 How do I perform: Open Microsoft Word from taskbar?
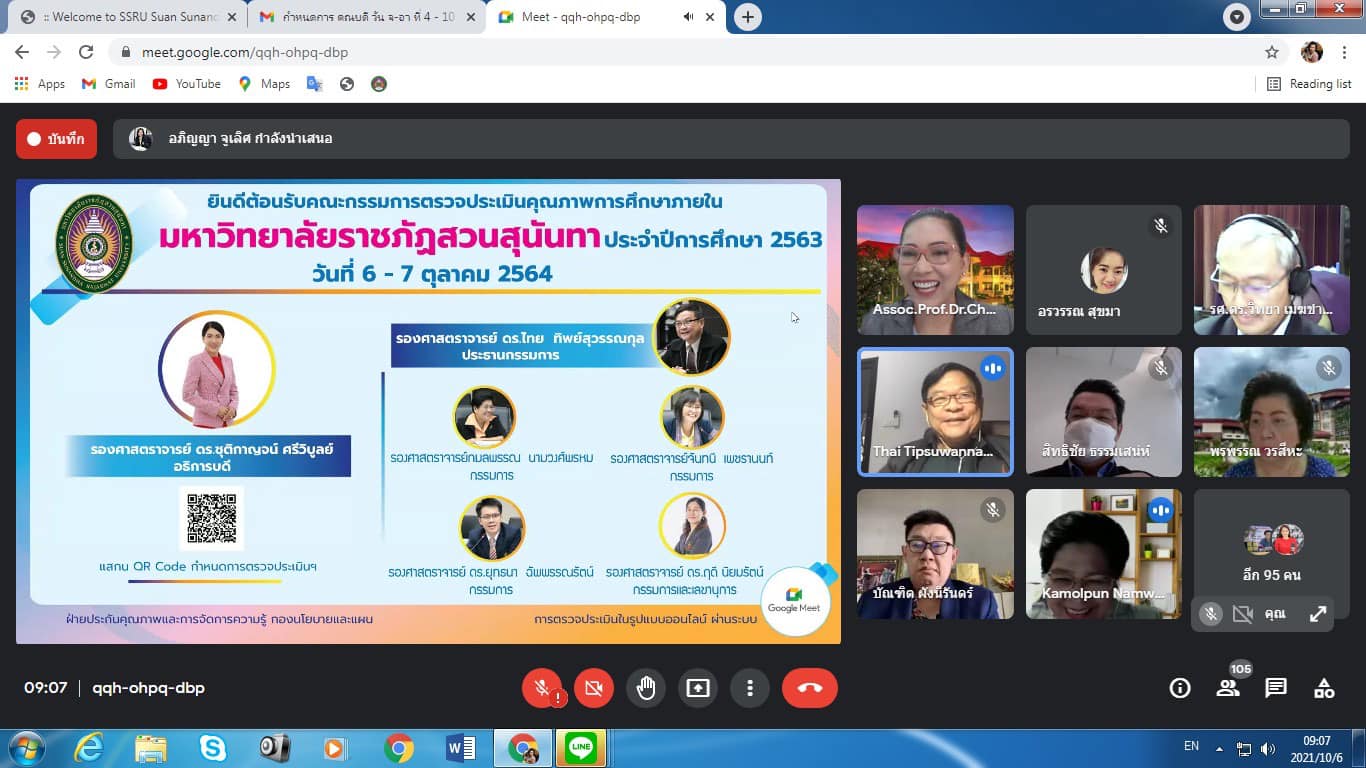point(460,748)
